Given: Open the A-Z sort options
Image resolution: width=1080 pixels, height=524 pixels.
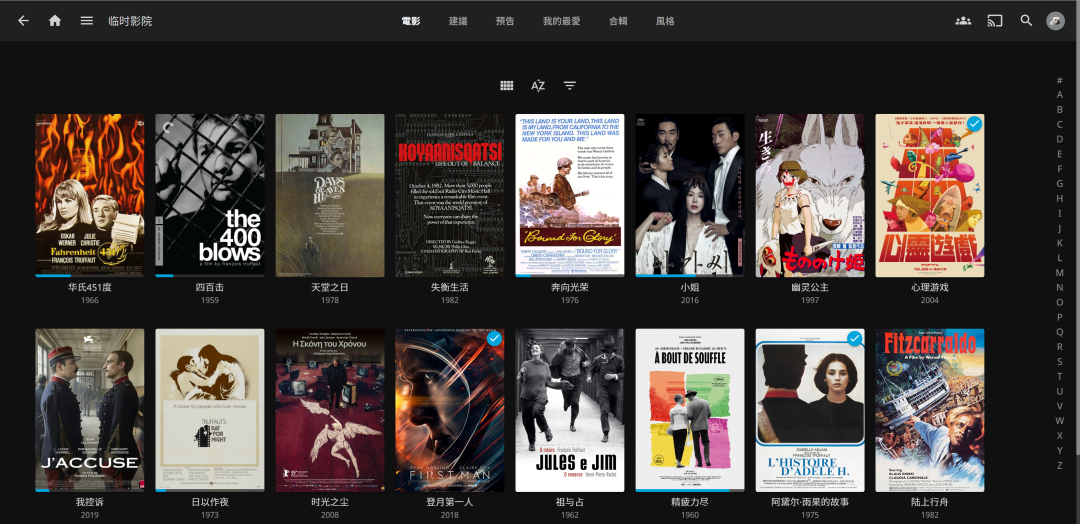Looking at the screenshot, I should (x=538, y=85).
